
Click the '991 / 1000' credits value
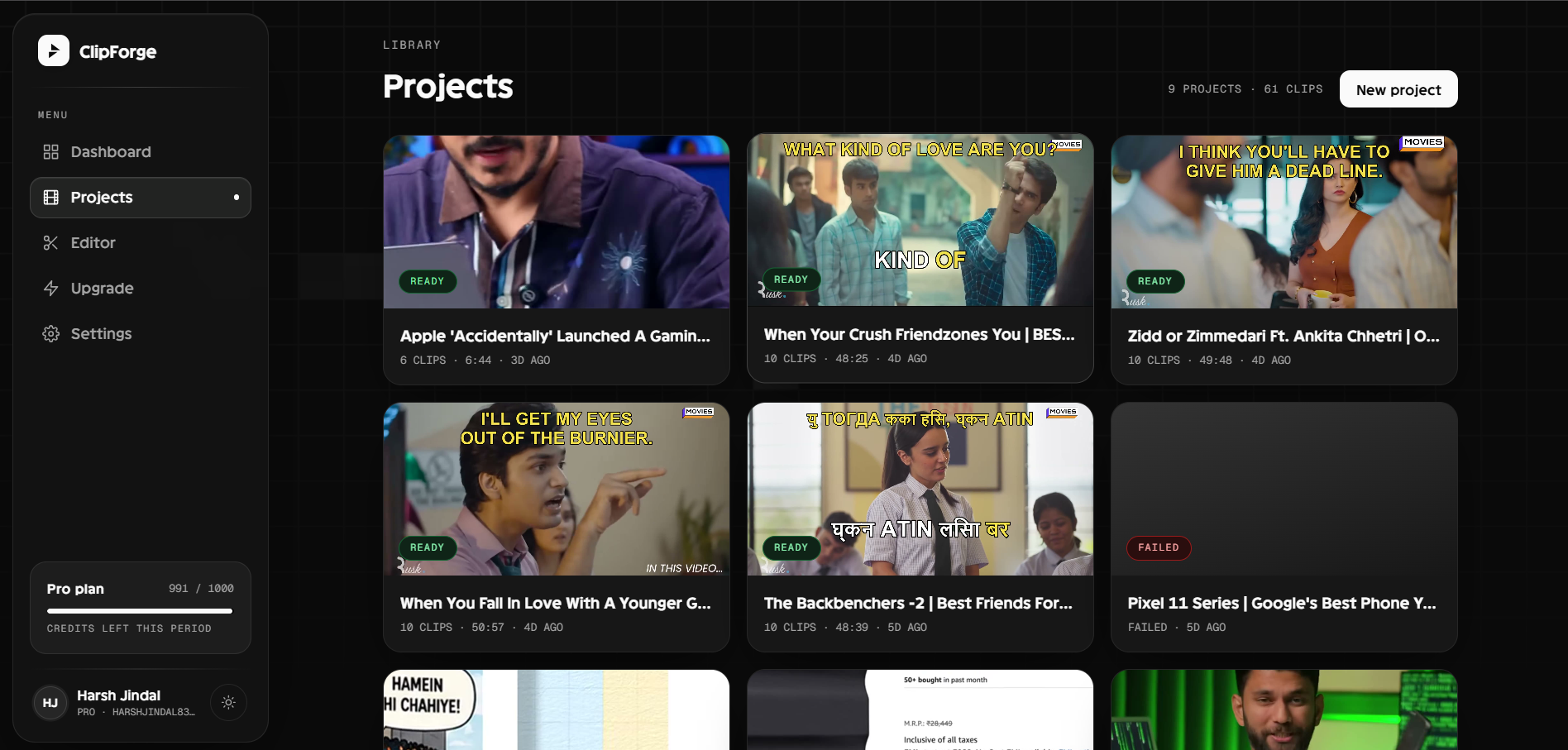click(201, 589)
